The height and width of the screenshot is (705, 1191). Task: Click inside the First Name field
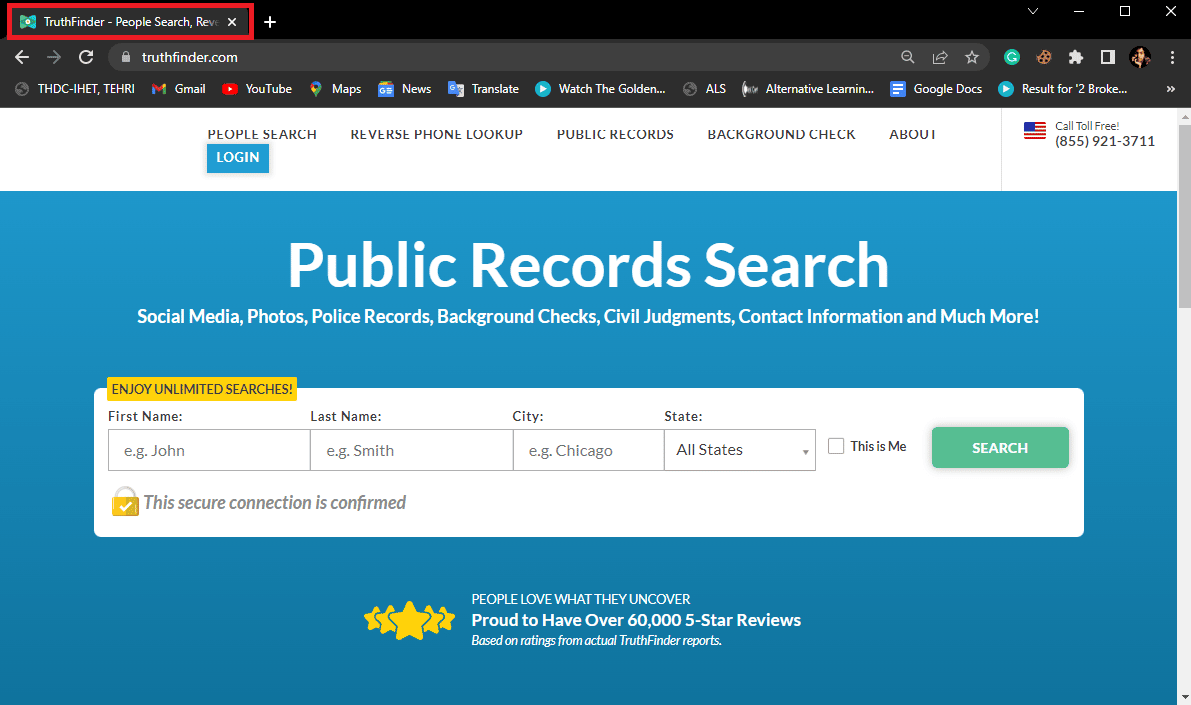pos(209,450)
